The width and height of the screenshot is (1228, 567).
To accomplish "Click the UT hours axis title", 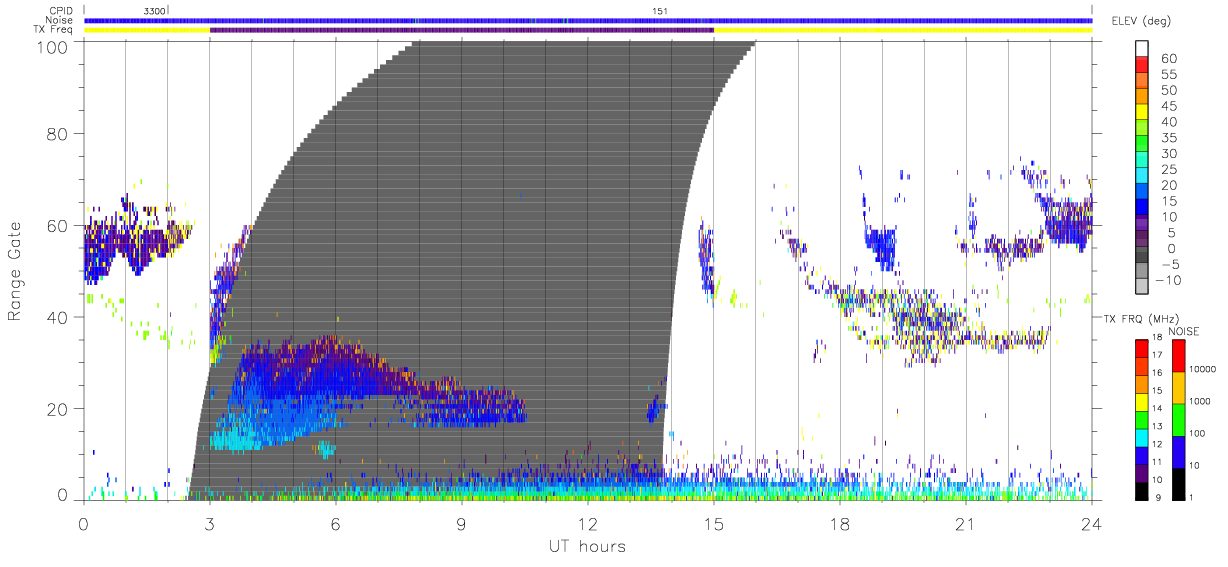I will 587,546.
